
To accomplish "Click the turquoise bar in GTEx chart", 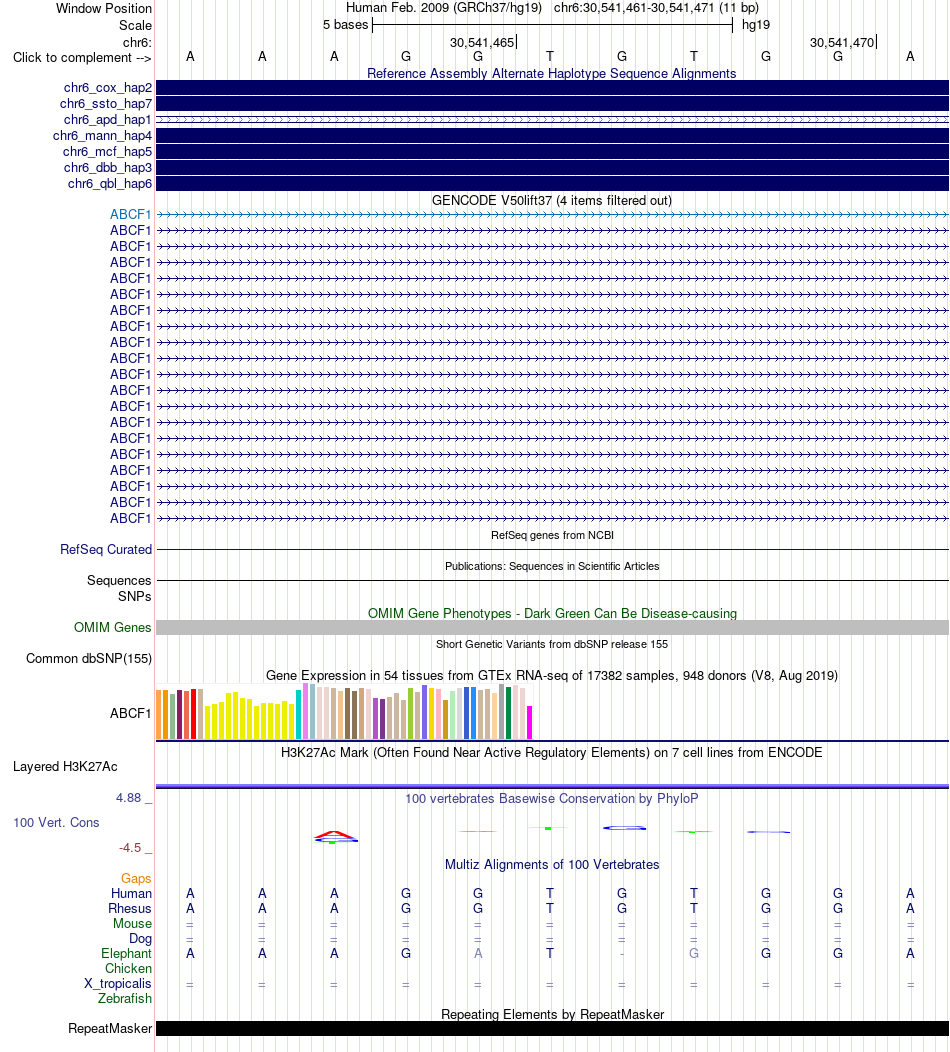I will (299, 715).
